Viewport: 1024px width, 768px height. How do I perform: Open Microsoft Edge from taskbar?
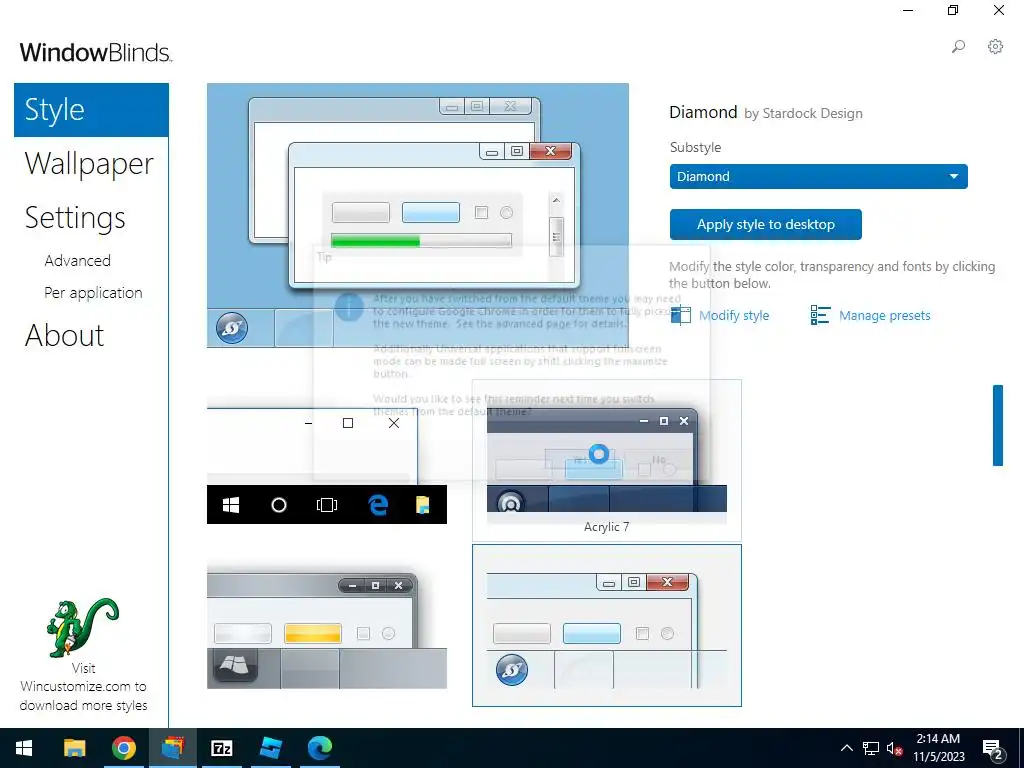tap(320, 748)
